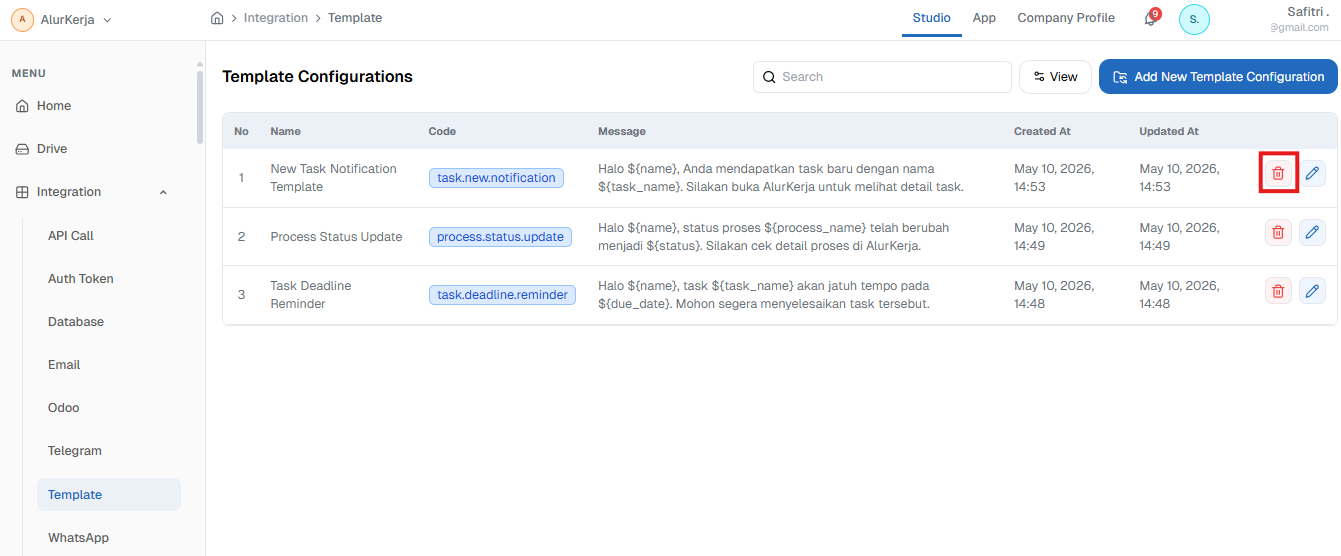Click message starting 'Halo ${name}, status proses'

point(774,237)
